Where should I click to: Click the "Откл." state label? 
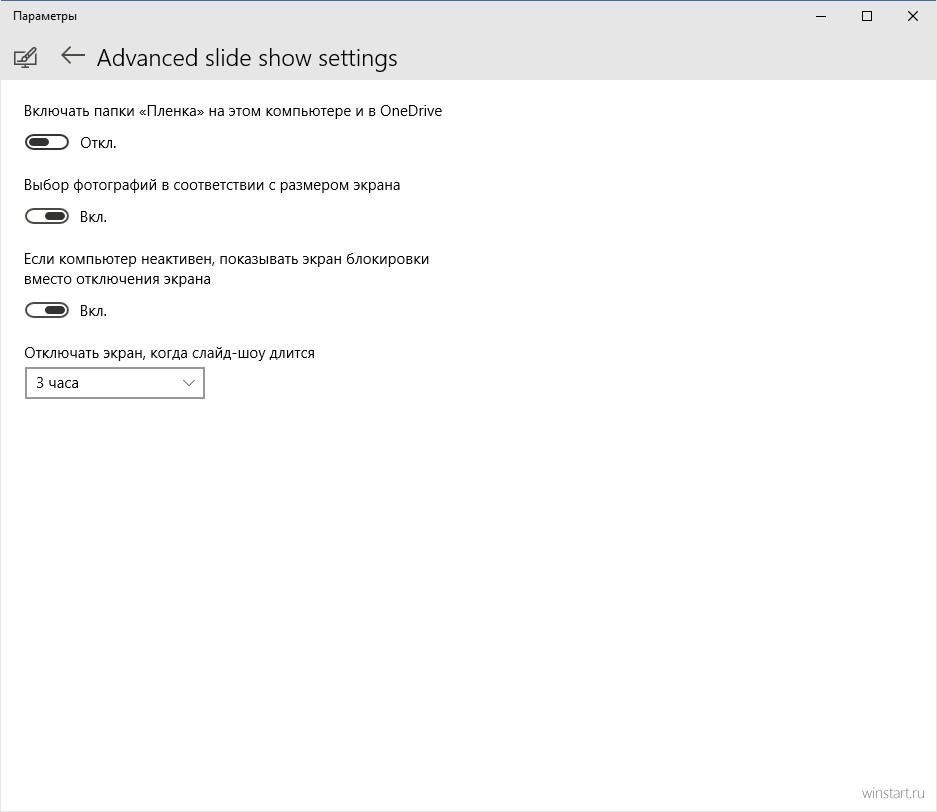point(98,143)
